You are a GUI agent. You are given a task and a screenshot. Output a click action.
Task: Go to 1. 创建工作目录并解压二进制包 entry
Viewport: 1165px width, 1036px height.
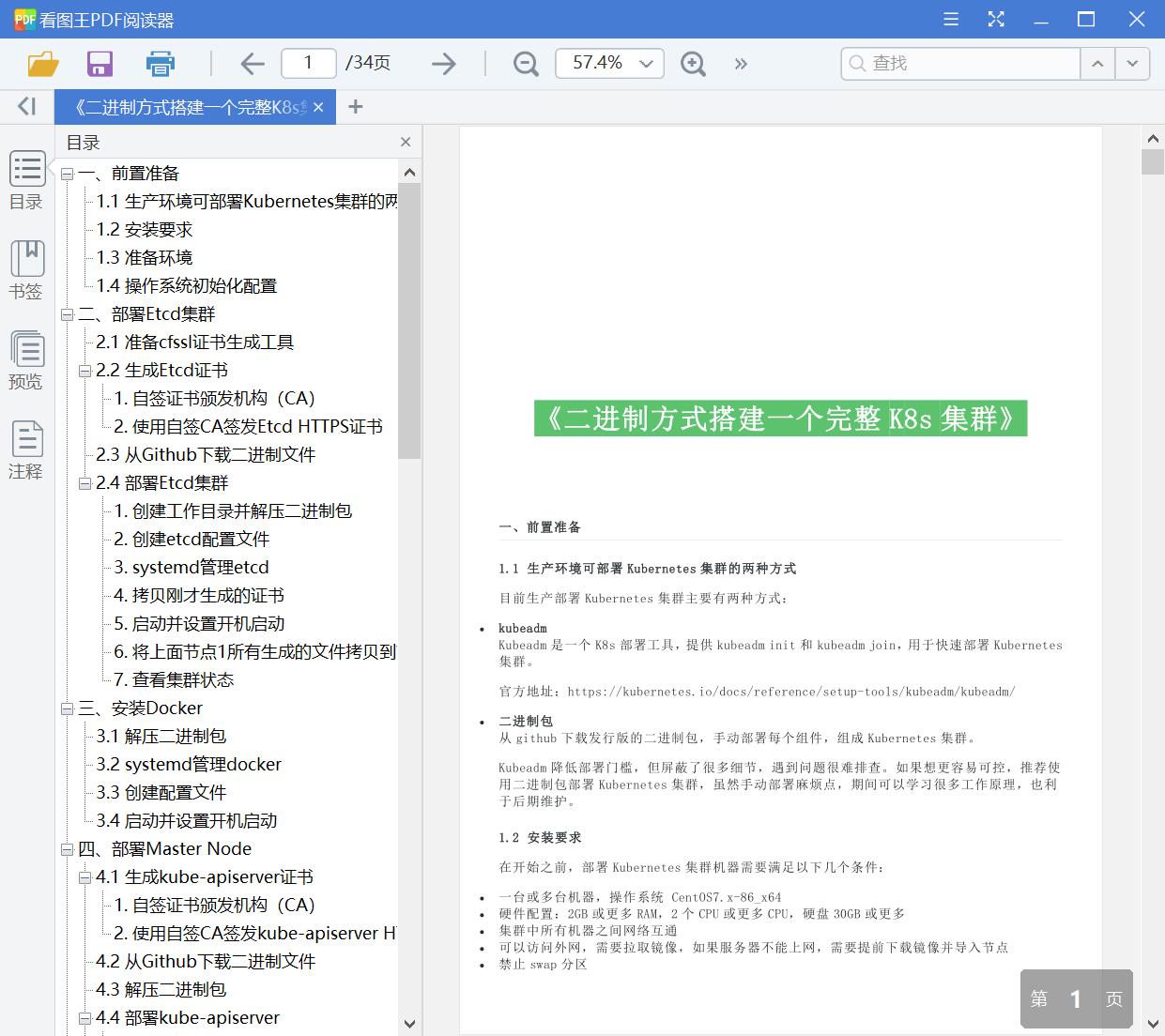point(233,511)
